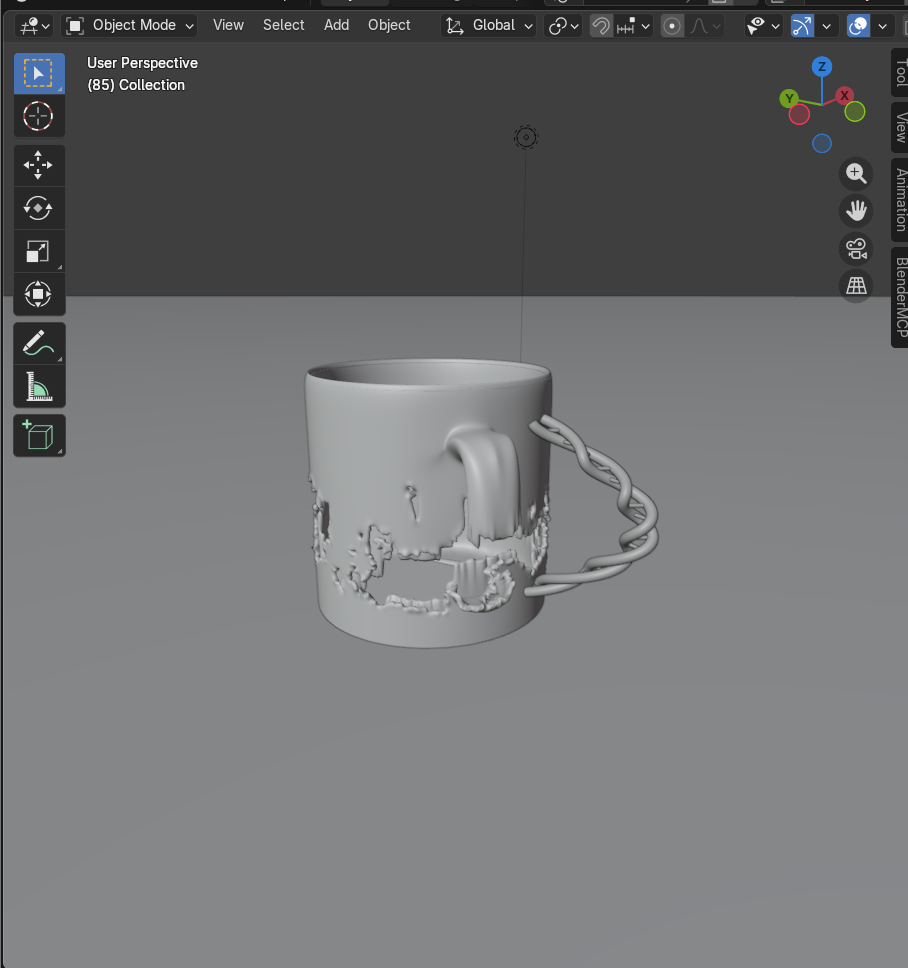Screen dimensions: 908x968
Task: Select the Annotate pencil tool
Action: pyautogui.click(x=38, y=343)
